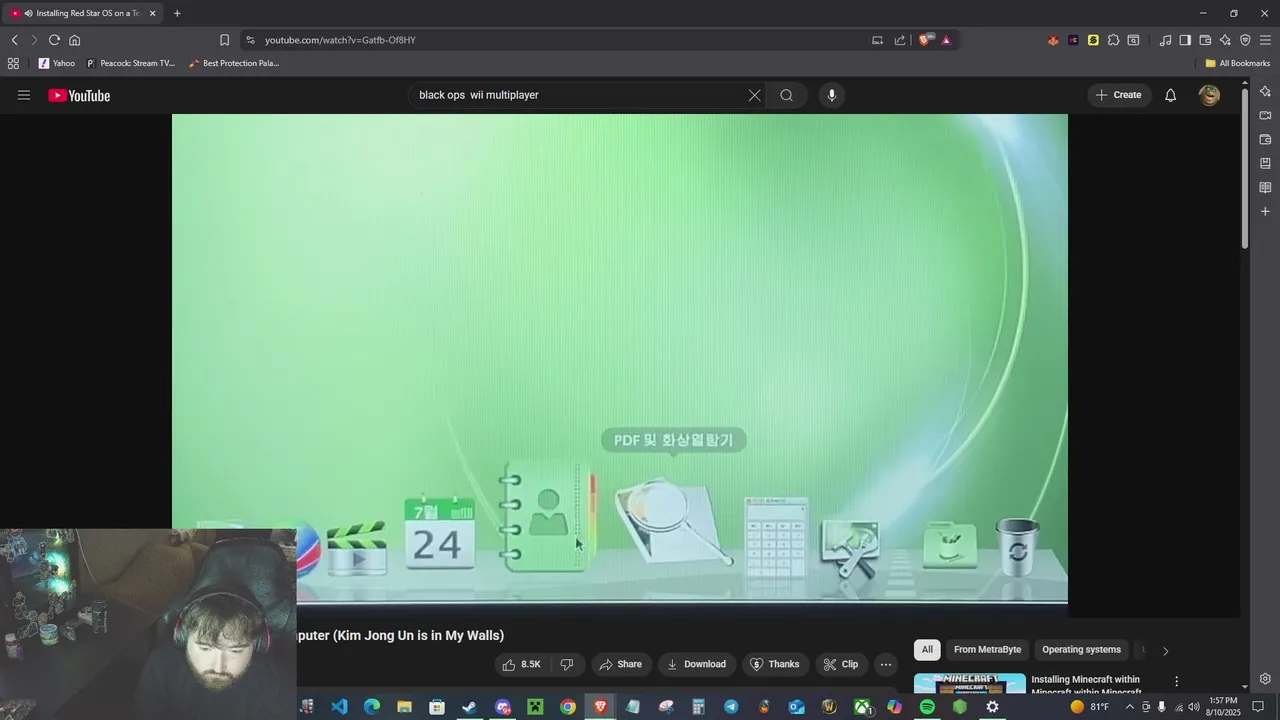The image size is (1280, 720).
Task: Download the video
Action: tap(697, 664)
